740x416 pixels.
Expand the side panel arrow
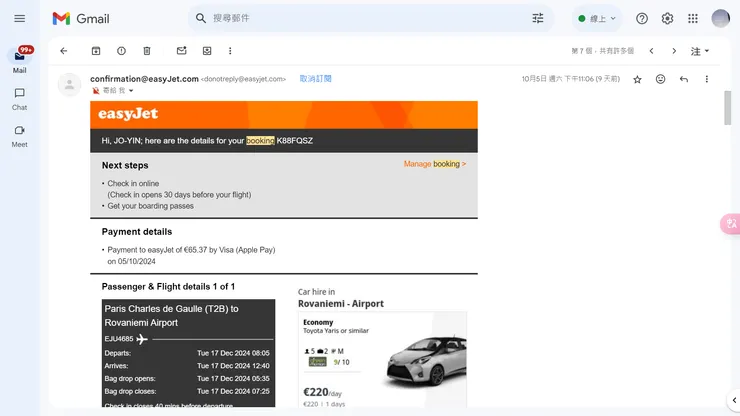[734, 400]
